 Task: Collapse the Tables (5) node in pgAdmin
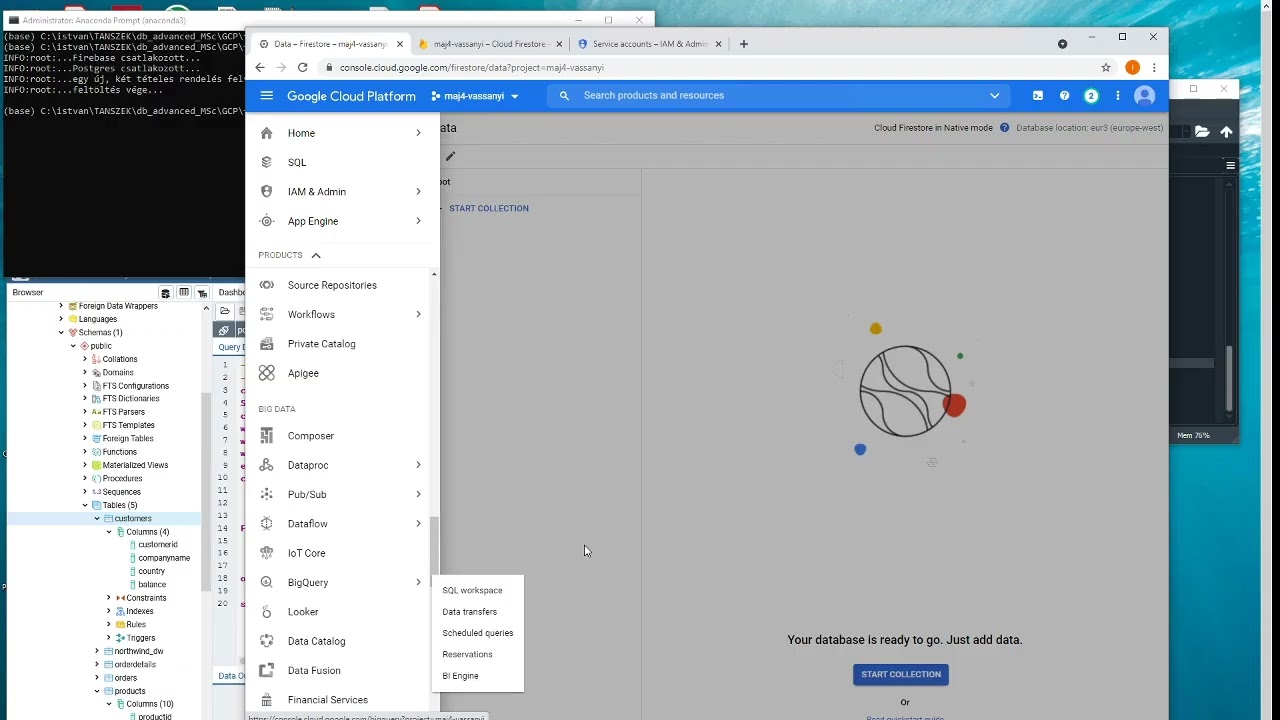point(85,505)
